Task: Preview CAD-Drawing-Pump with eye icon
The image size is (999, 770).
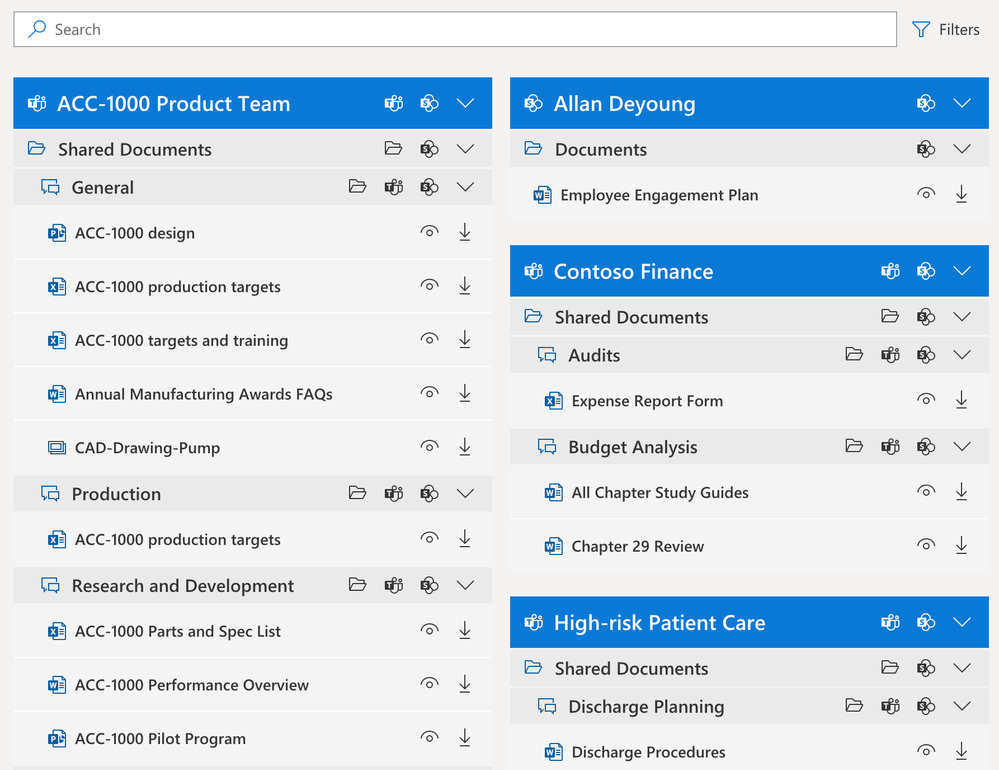Action: coord(429,446)
